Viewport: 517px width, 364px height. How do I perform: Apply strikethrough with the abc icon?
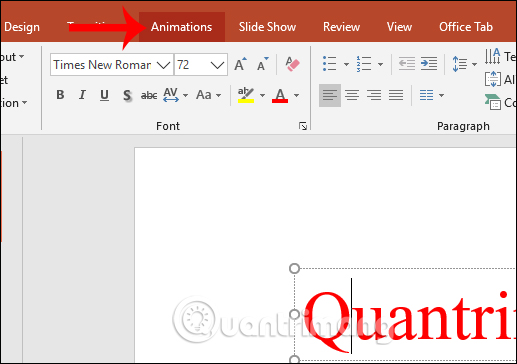[x=149, y=96]
